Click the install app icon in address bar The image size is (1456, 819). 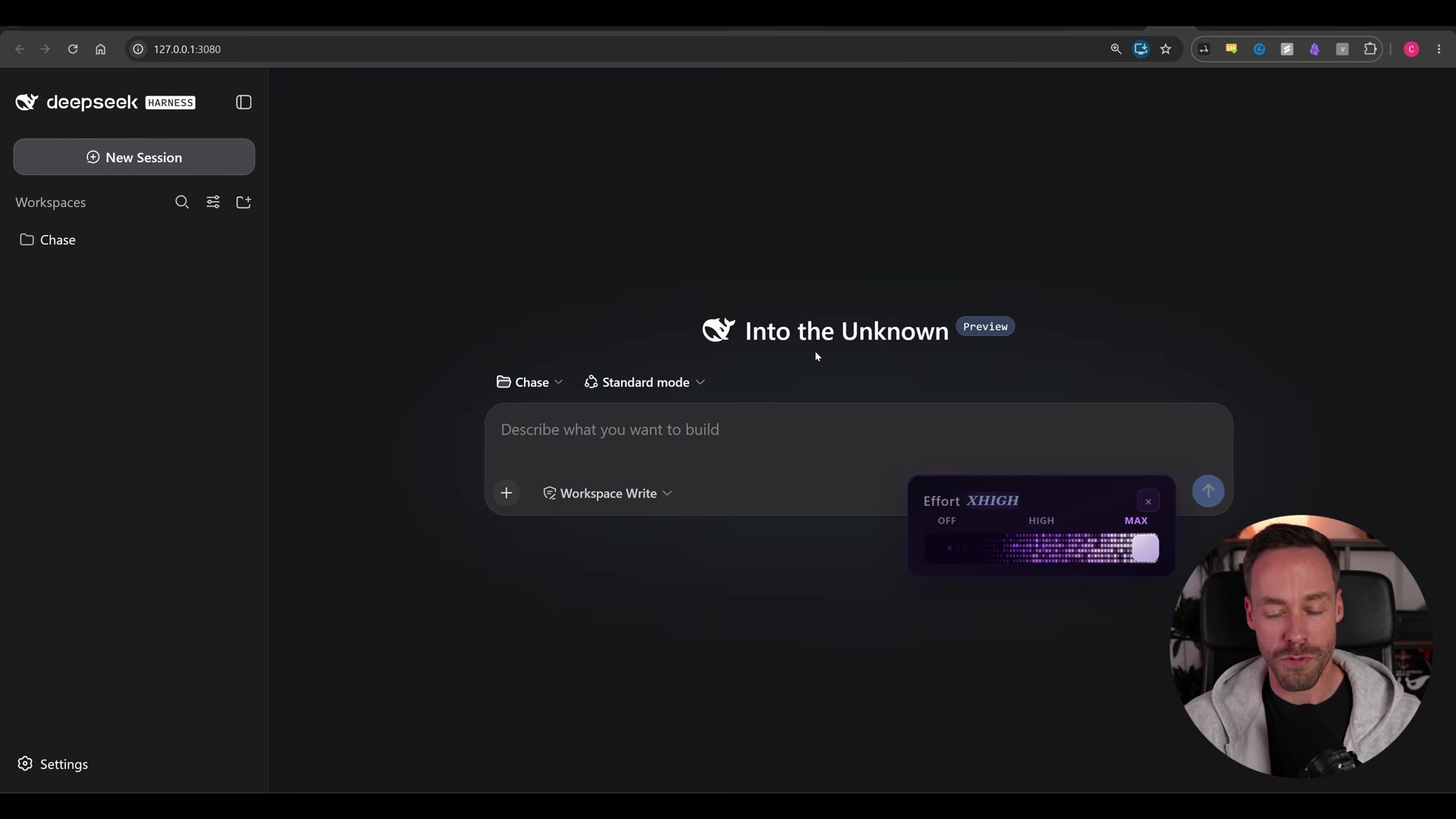(x=1141, y=49)
